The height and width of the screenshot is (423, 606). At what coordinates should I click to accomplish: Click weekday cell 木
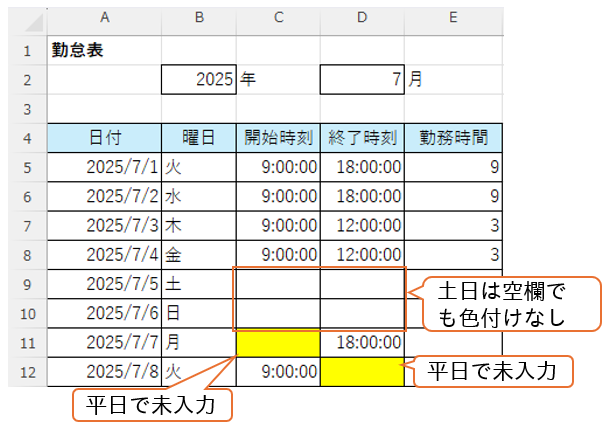(x=199, y=226)
